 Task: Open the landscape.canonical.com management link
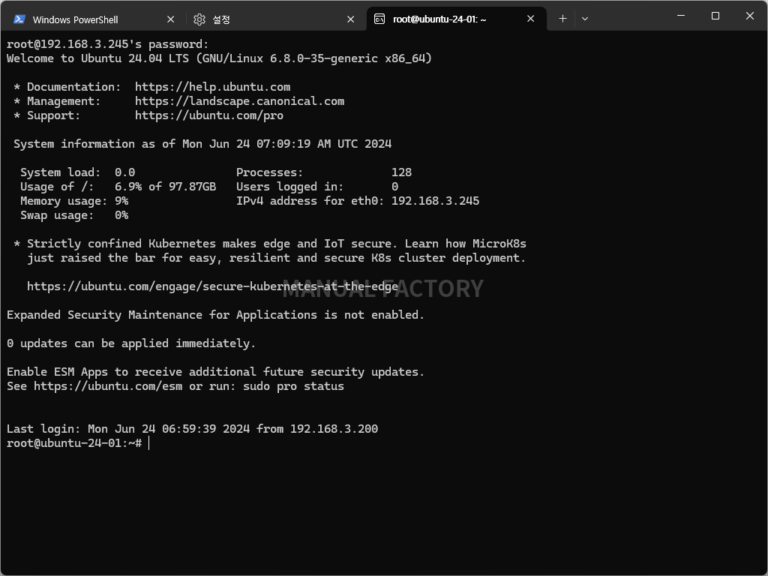(239, 101)
